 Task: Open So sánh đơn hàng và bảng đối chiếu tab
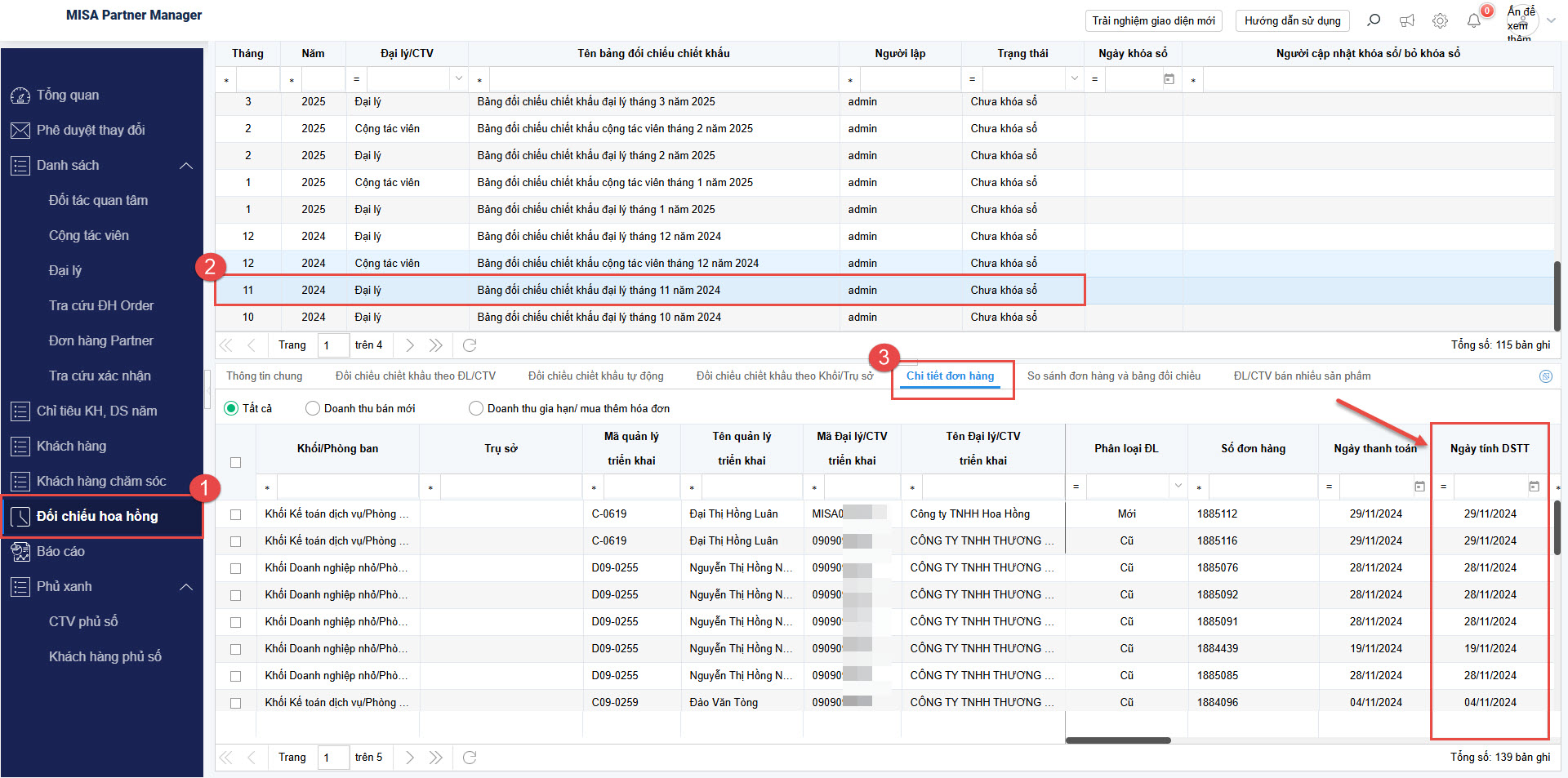click(1113, 376)
